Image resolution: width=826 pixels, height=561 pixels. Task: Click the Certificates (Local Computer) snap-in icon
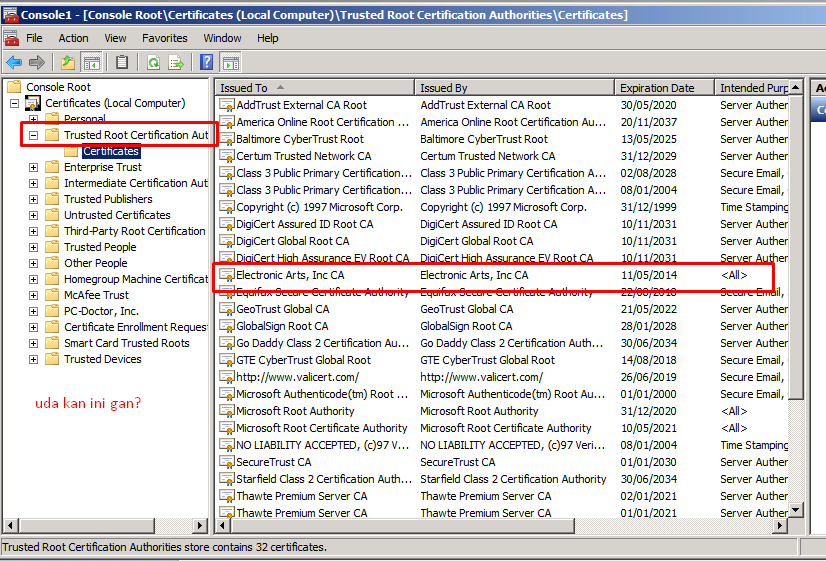(x=33, y=103)
